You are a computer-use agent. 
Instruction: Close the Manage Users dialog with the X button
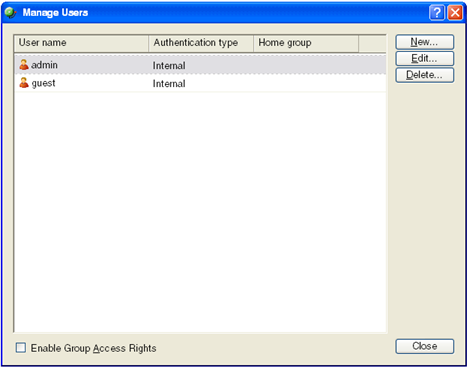(x=455, y=13)
